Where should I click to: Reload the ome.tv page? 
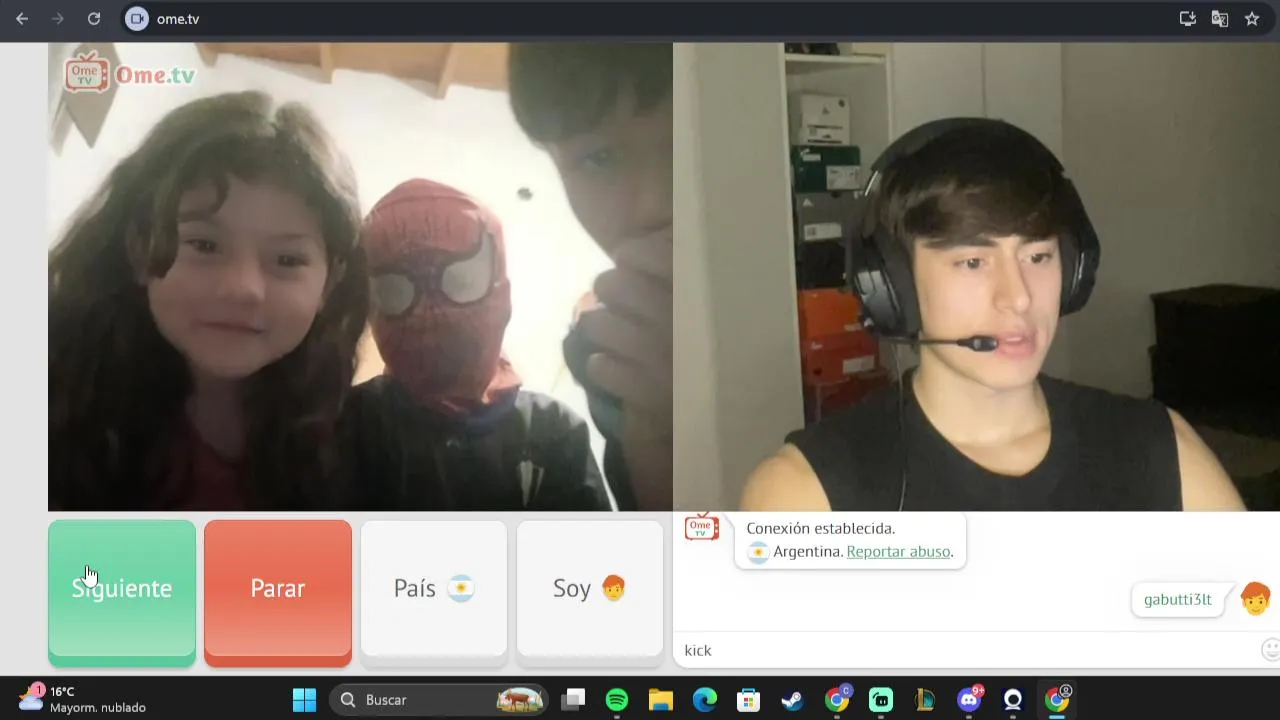(94, 18)
